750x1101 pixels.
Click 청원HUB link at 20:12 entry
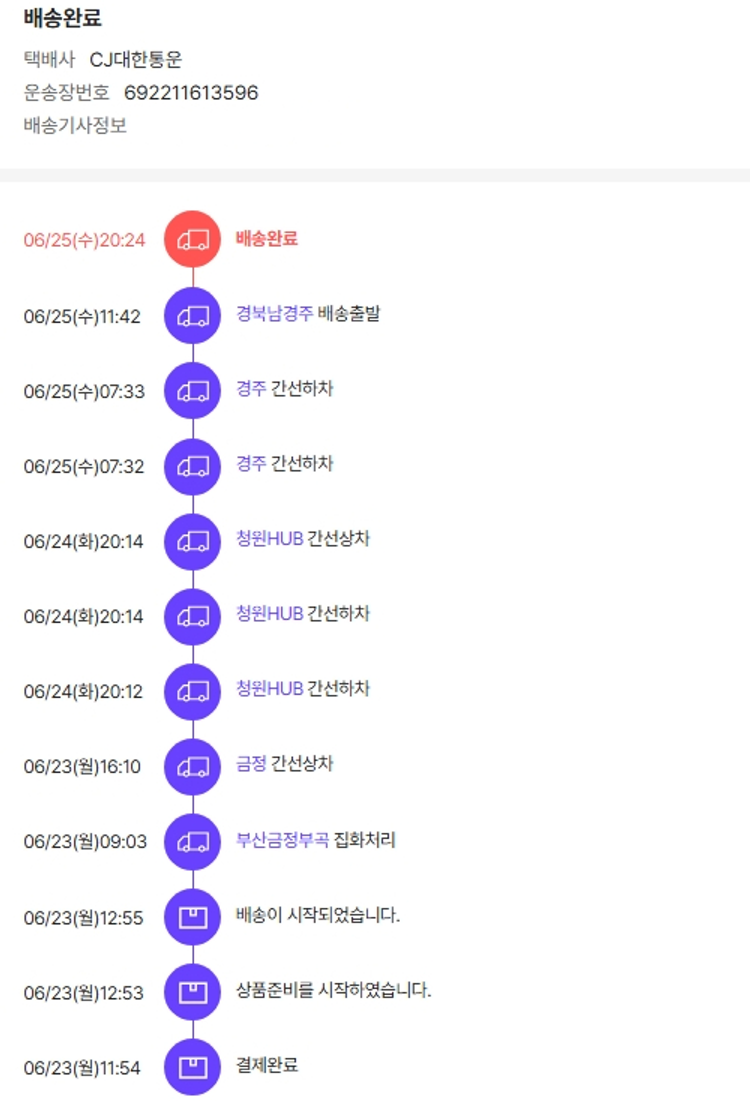coord(269,689)
